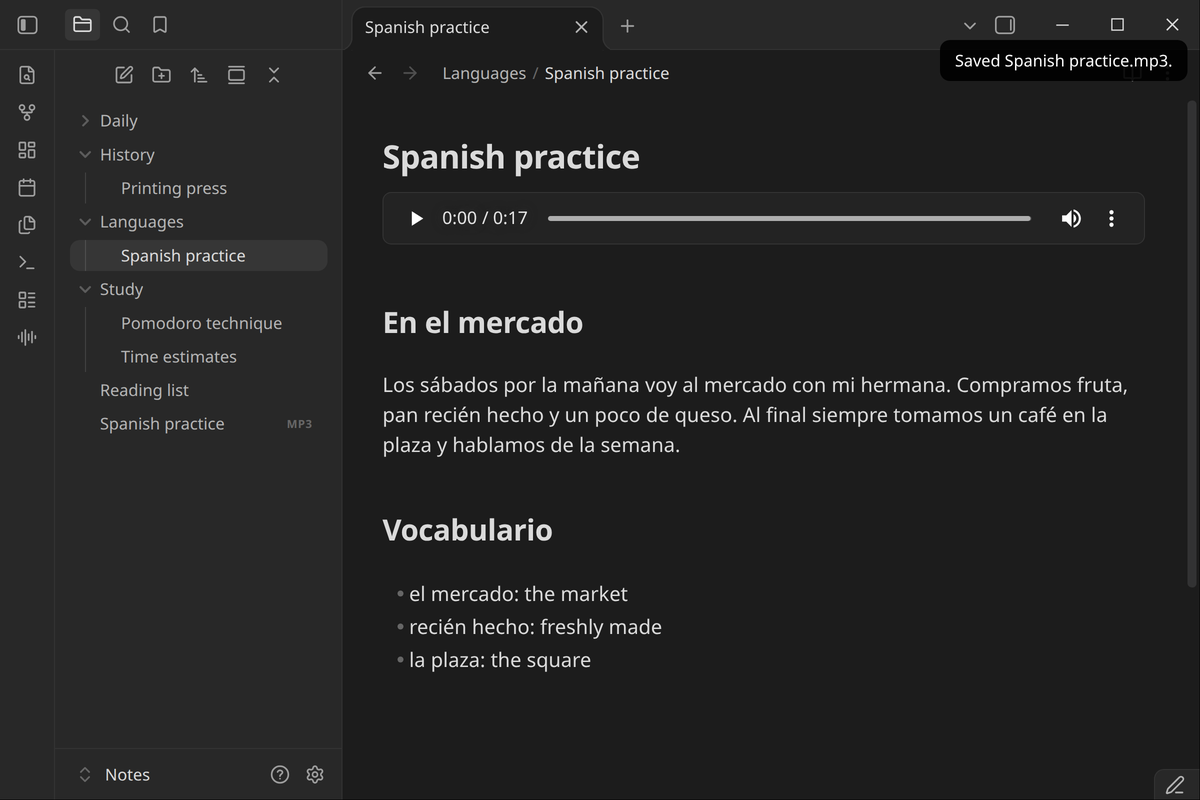1200x800 pixels.
Task: Collapse all folders in the explorer
Action: [x=274, y=75]
